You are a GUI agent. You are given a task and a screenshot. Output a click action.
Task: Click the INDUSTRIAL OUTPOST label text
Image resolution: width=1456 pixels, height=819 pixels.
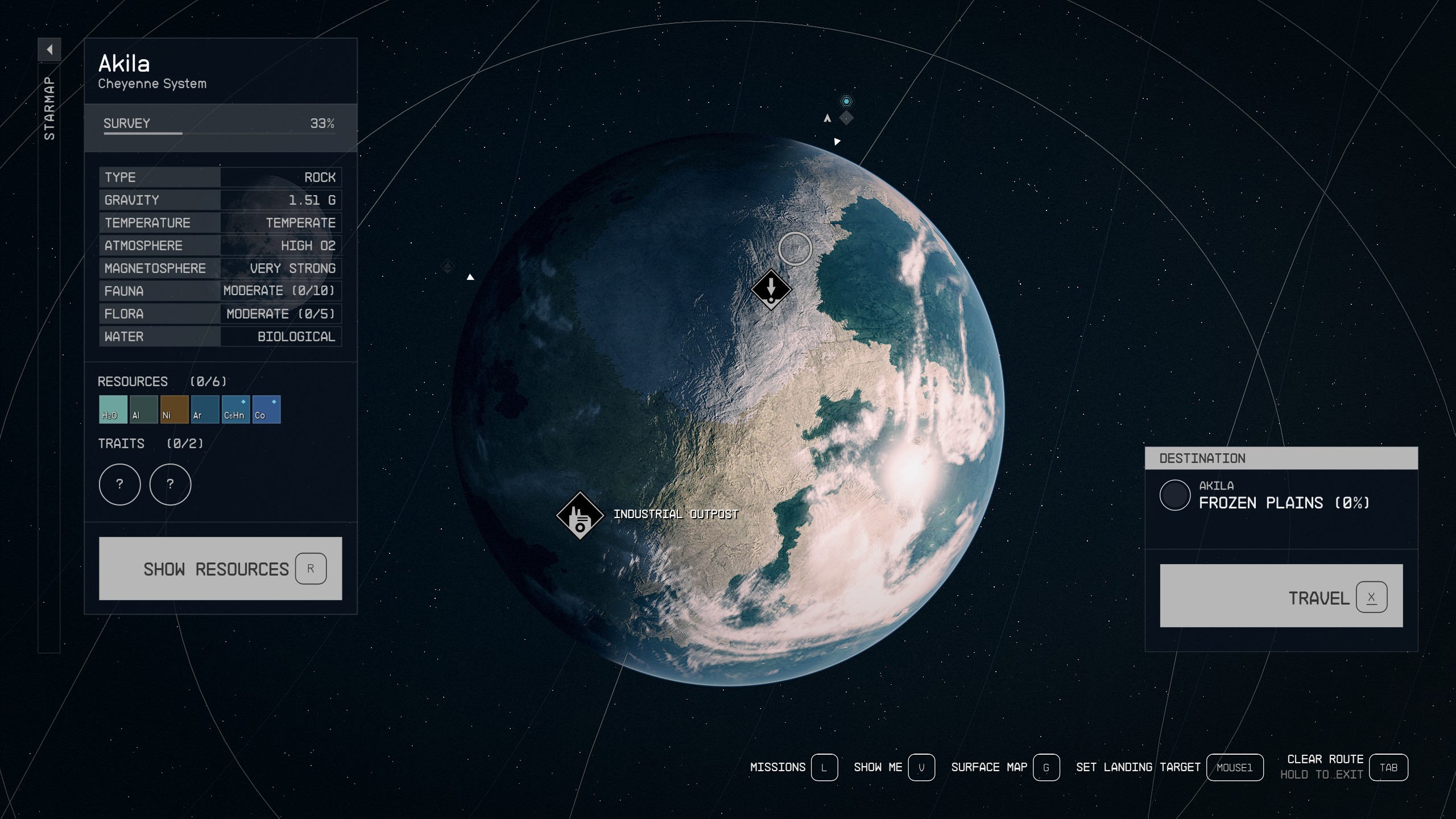[676, 514]
